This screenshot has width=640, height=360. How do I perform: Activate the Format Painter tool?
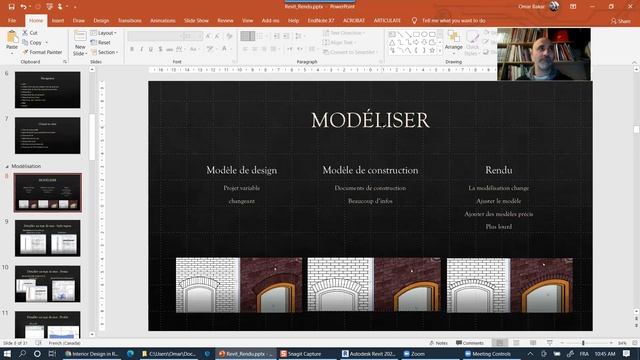pyautogui.click(x=42, y=52)
